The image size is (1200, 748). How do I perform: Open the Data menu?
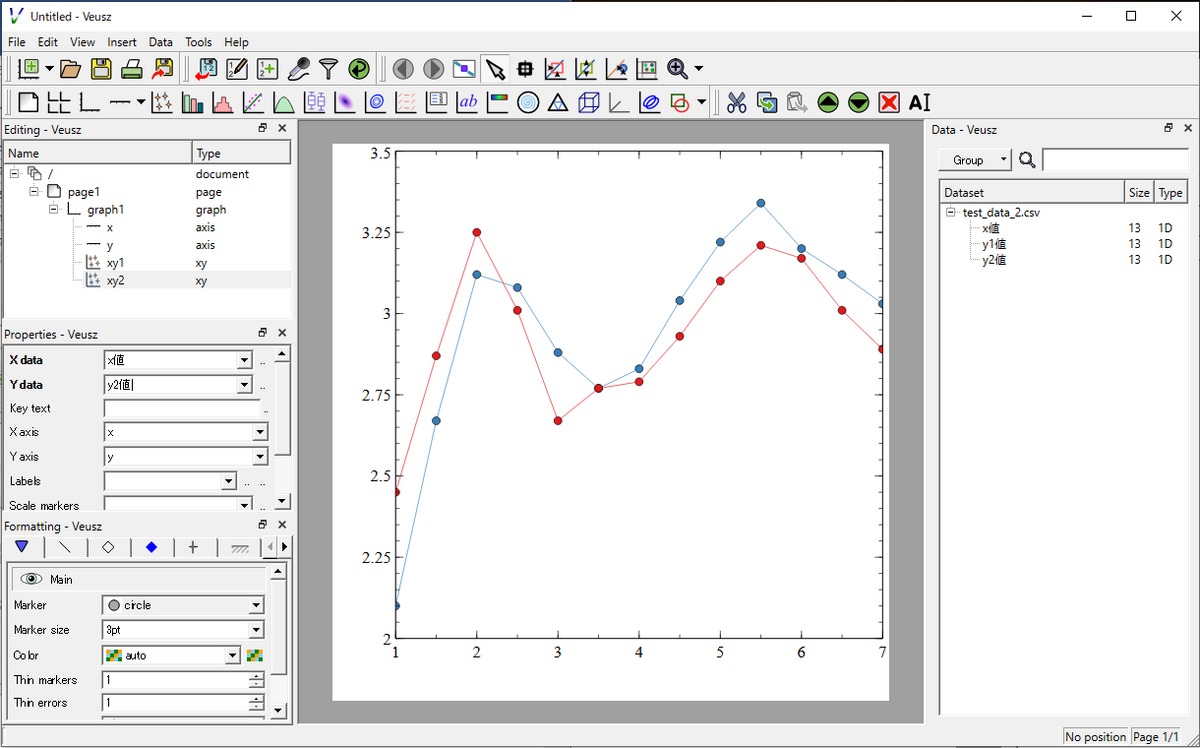tap(161, 42)
